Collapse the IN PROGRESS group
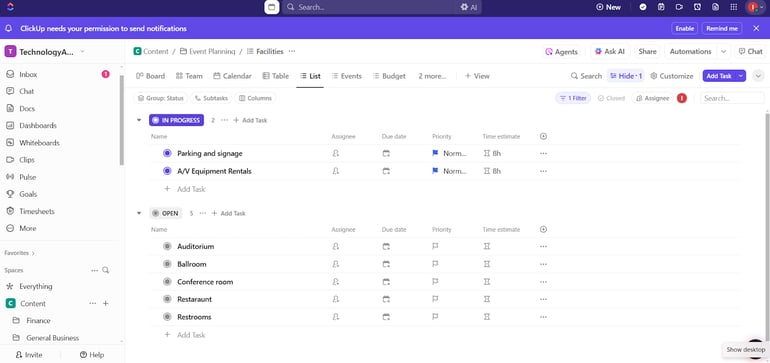Screen dimensions: 770x363 [x=139, y=120]
